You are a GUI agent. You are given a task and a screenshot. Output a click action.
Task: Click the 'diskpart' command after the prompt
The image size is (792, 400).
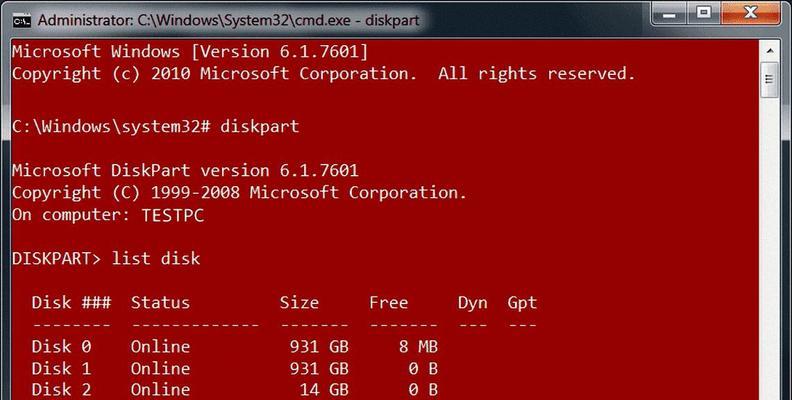click(x=260, y=126)
